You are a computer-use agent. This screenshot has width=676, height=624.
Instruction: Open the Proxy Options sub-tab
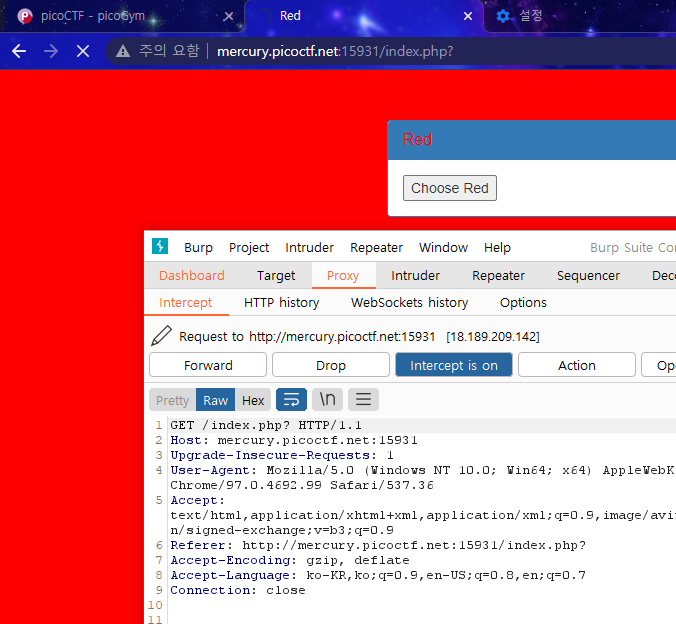[x=523, y=303]
